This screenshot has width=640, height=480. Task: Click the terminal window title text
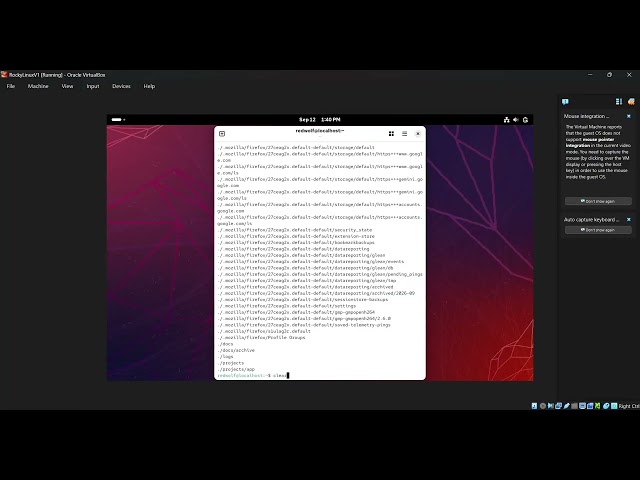[320, 131]
